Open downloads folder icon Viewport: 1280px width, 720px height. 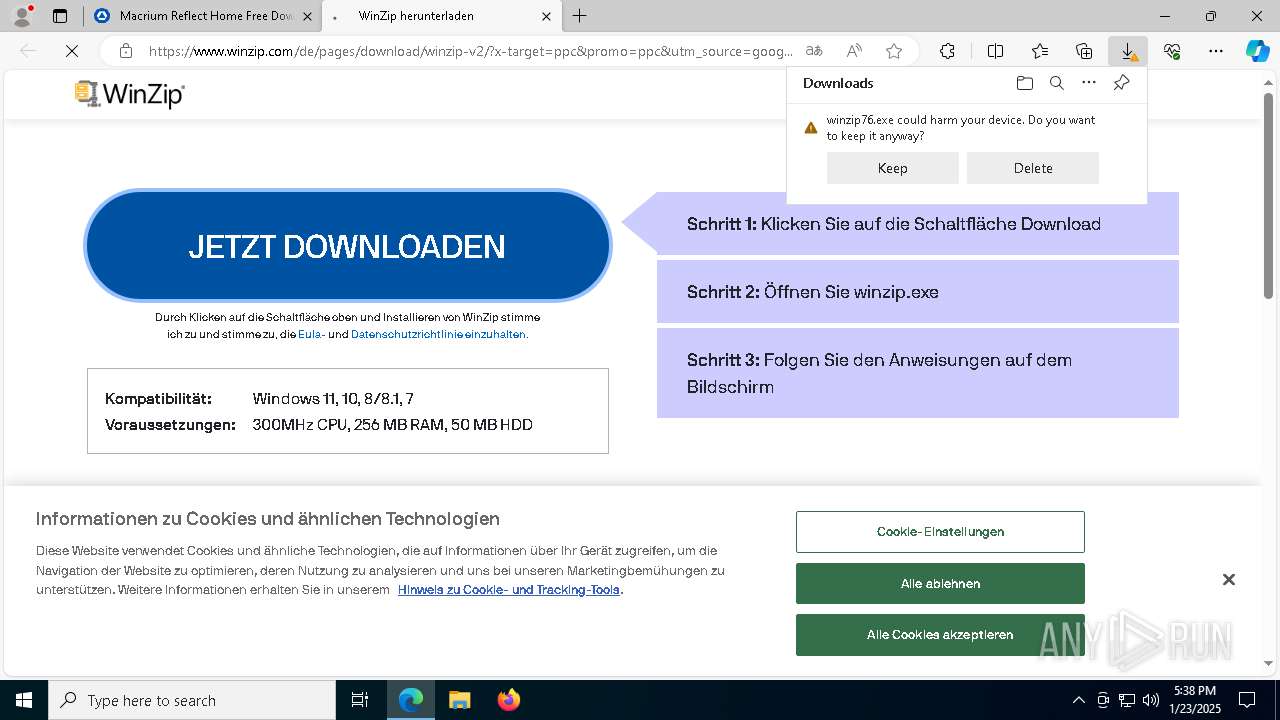pos(1024,83)
